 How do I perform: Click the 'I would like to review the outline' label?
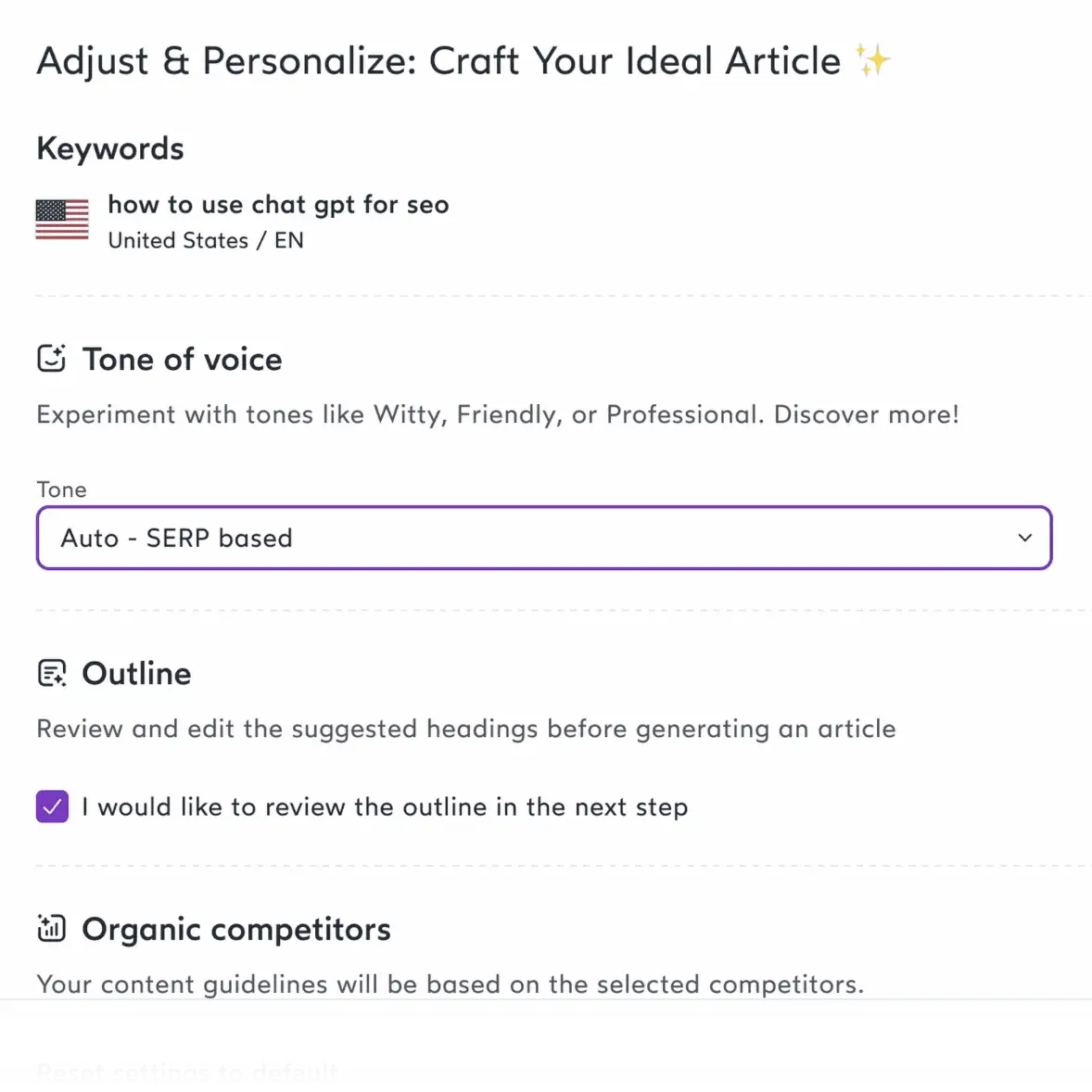(384, 806)
